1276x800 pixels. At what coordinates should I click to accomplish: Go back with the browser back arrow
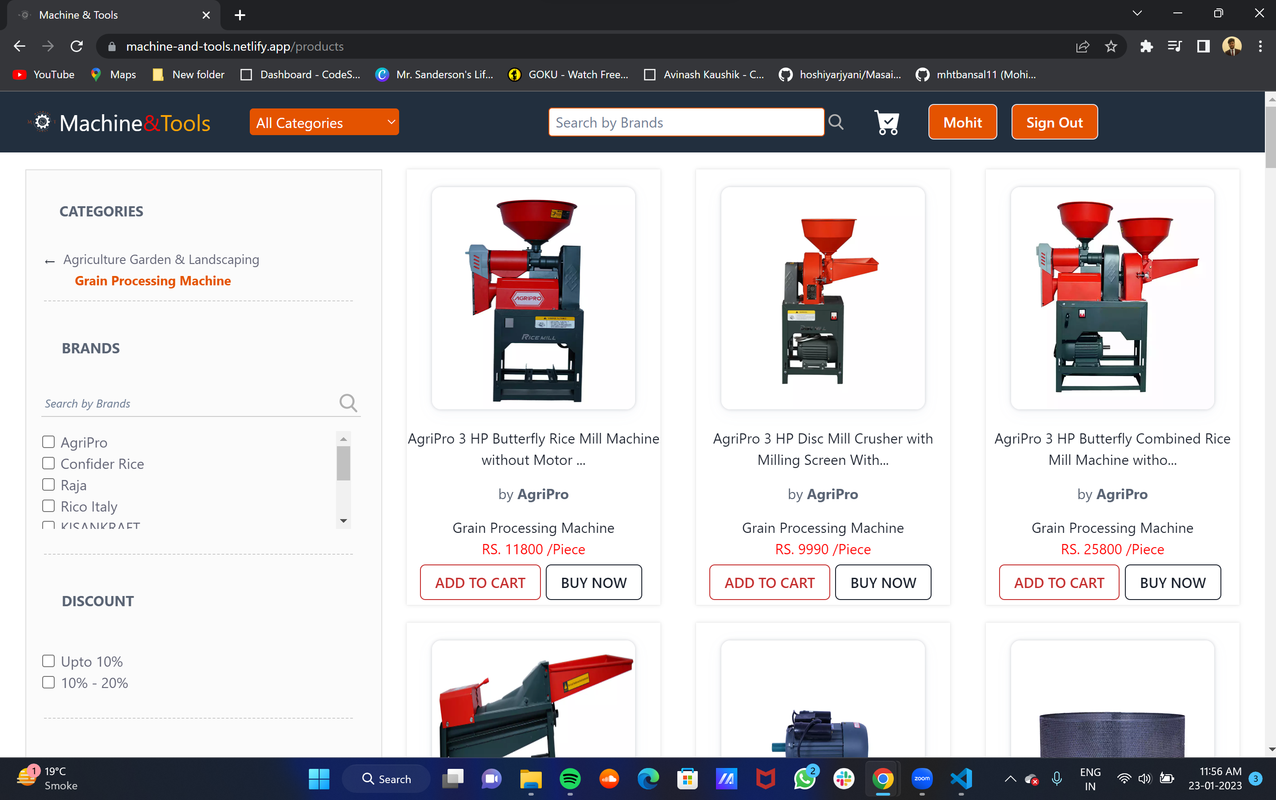click(19, 46)
